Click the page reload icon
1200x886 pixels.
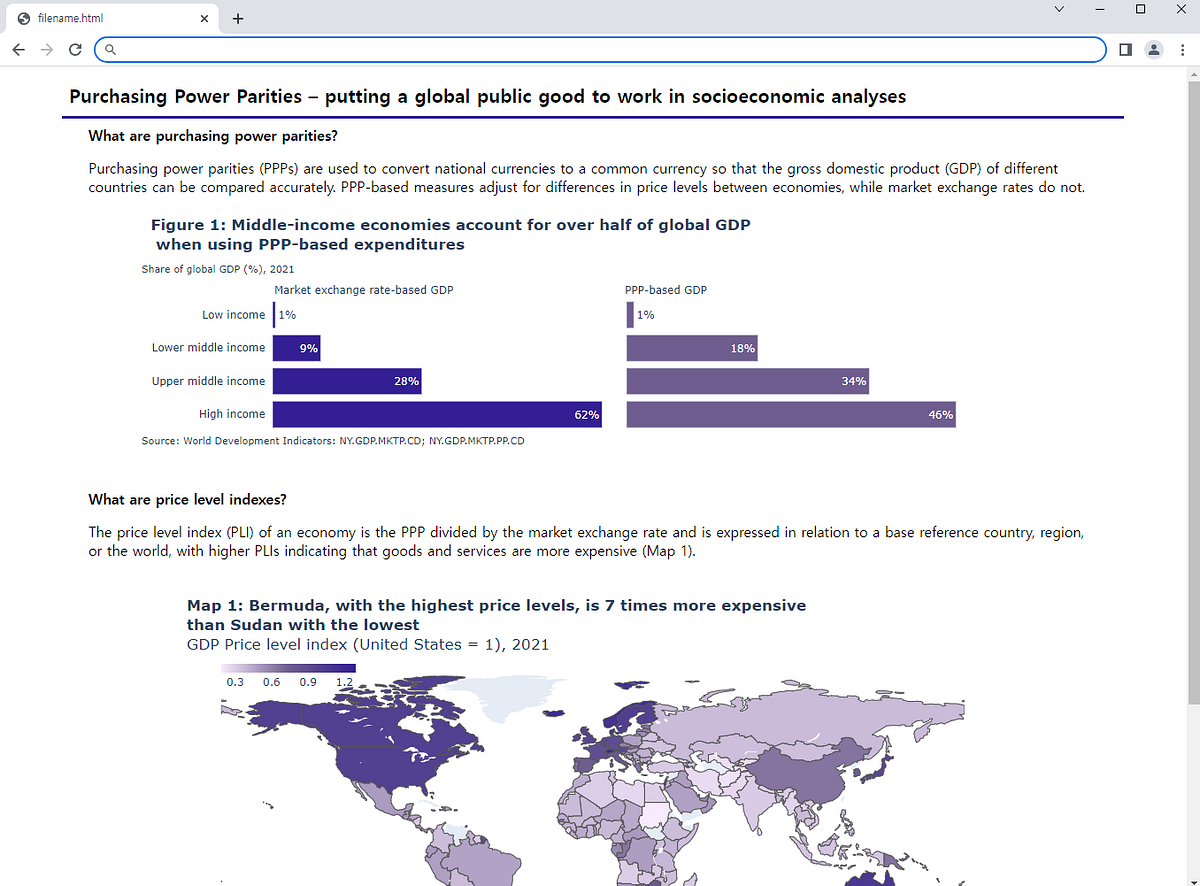point(74,48)
